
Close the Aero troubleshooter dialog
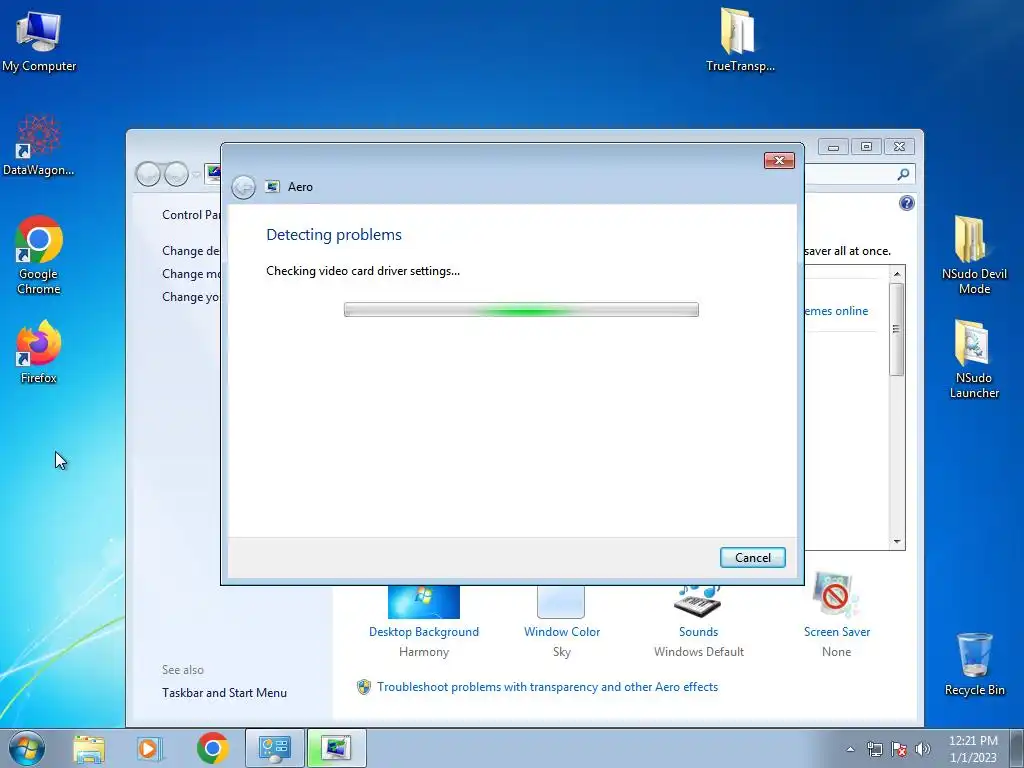pyautogui.click(x=779, y=161)
